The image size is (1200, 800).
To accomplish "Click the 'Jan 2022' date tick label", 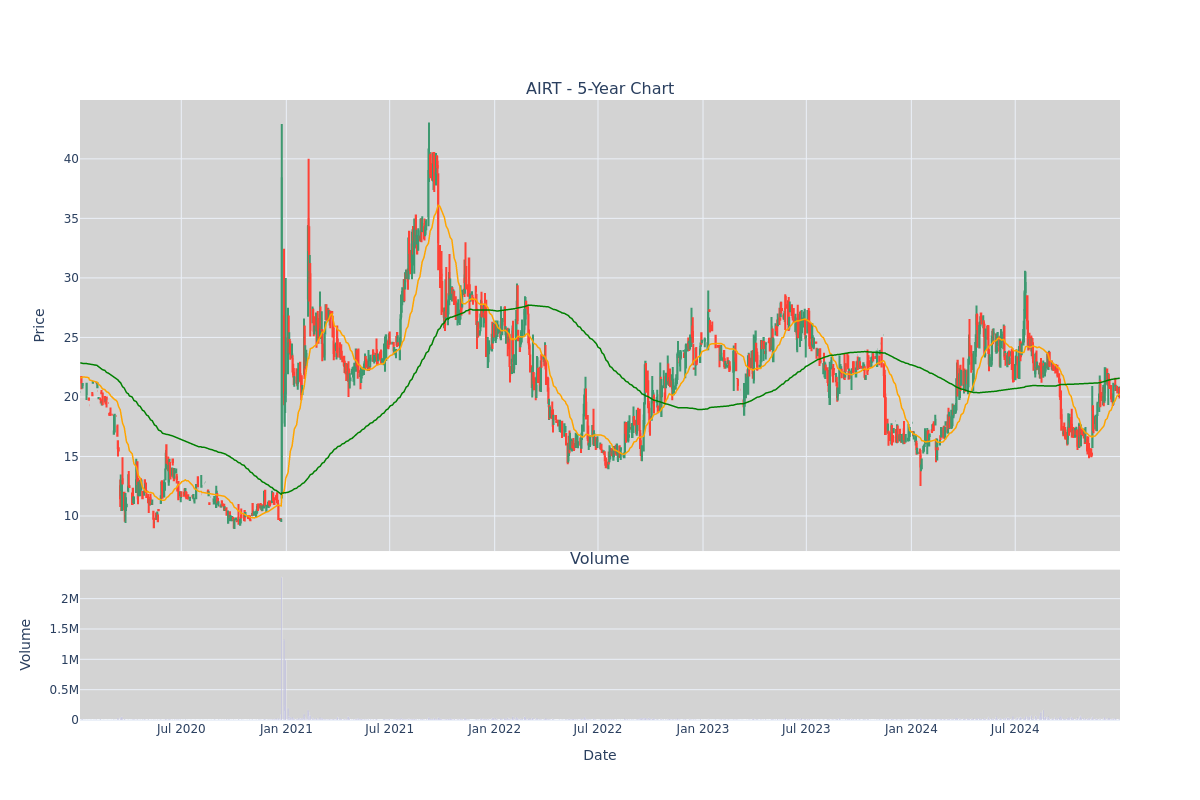I will [494, 729].
